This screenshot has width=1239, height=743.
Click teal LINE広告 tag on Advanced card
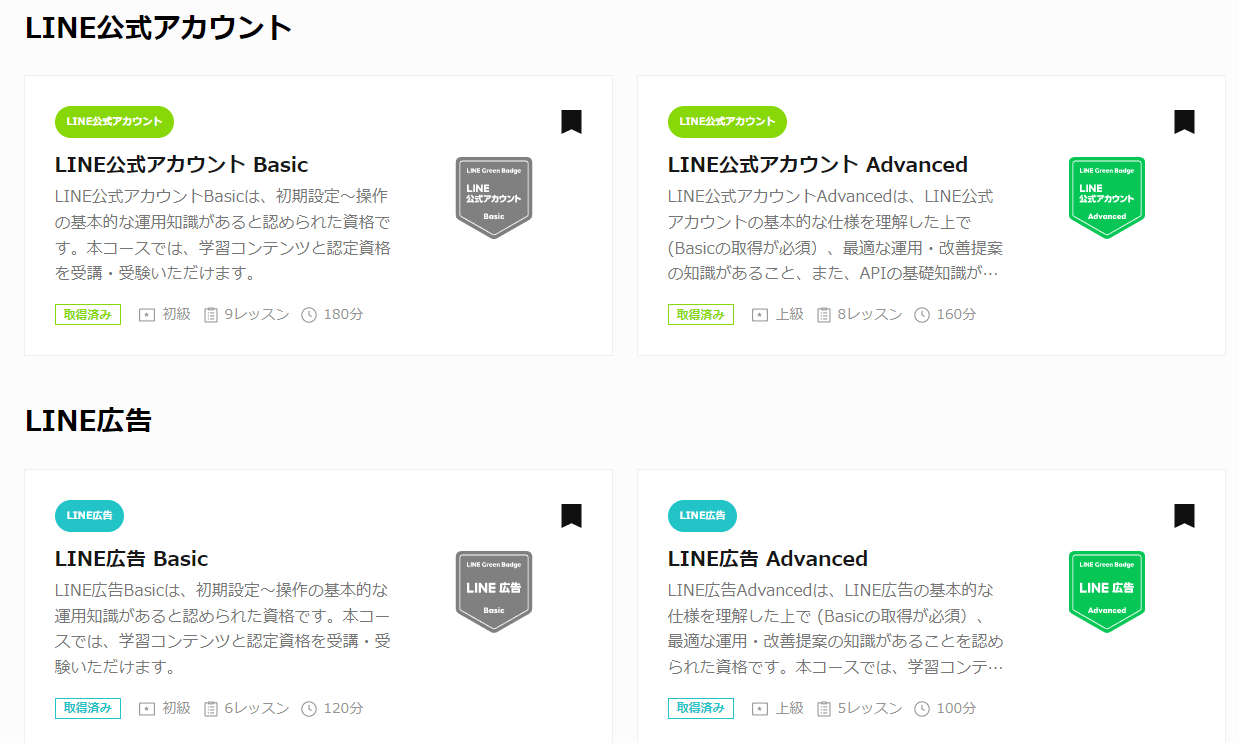[702, 516]
